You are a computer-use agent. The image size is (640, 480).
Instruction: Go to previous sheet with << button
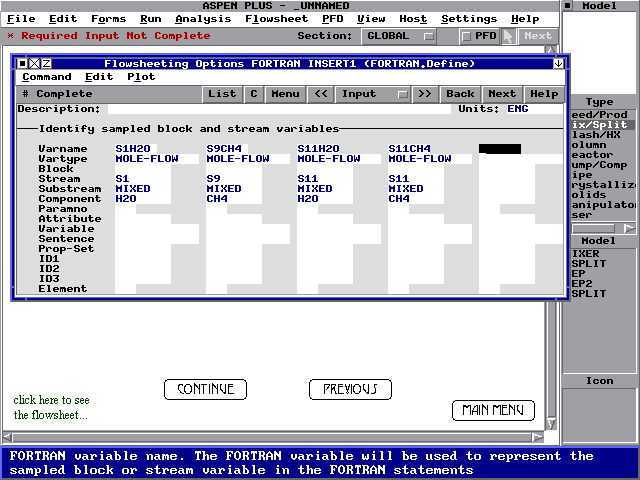pyautogui.click(x=320, y=94)
